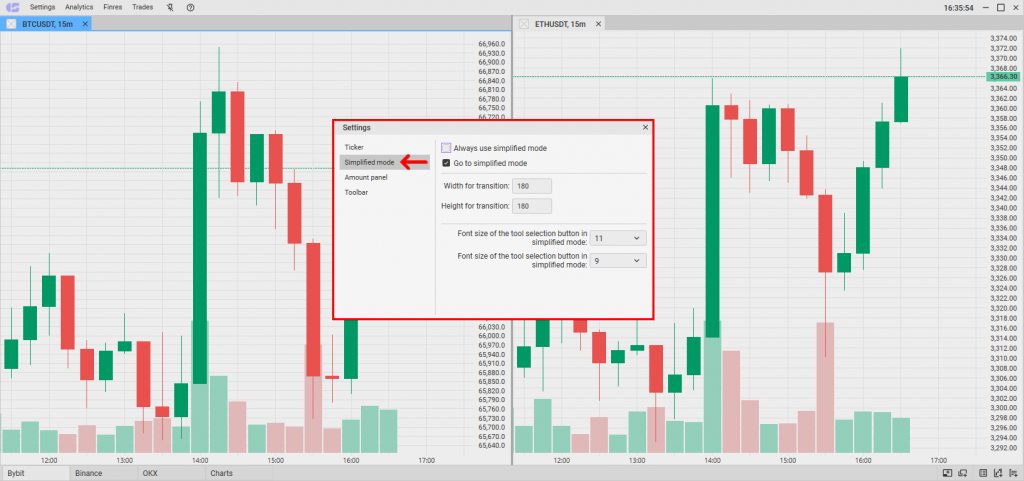Click the 3,292.00 price on the ETH axis
This screenshot has height=481, width=1024.
(1003, 448)
